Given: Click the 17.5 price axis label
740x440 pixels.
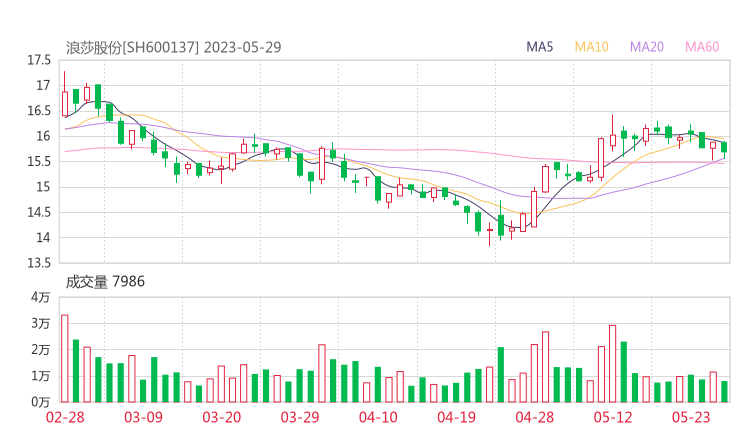Looking at the screenshot, I should (x=39, y=60).
